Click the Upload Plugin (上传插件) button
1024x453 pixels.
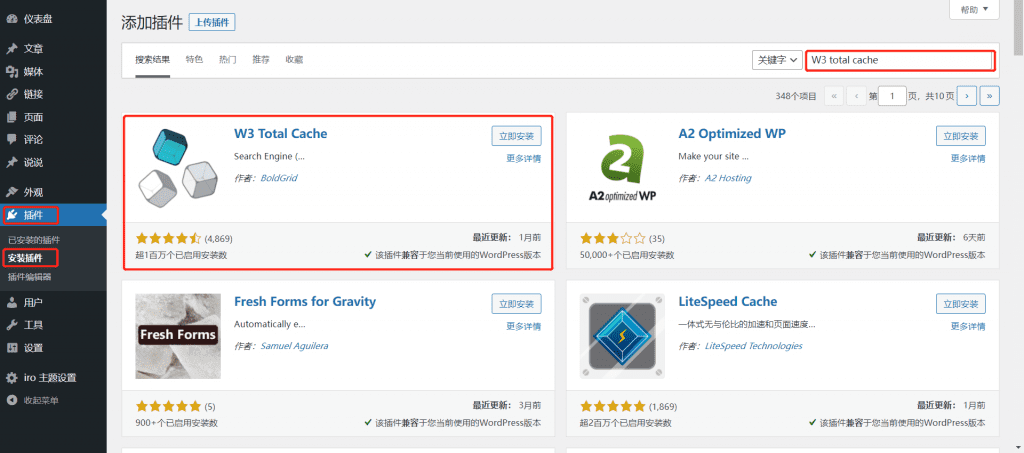(212, 22)
